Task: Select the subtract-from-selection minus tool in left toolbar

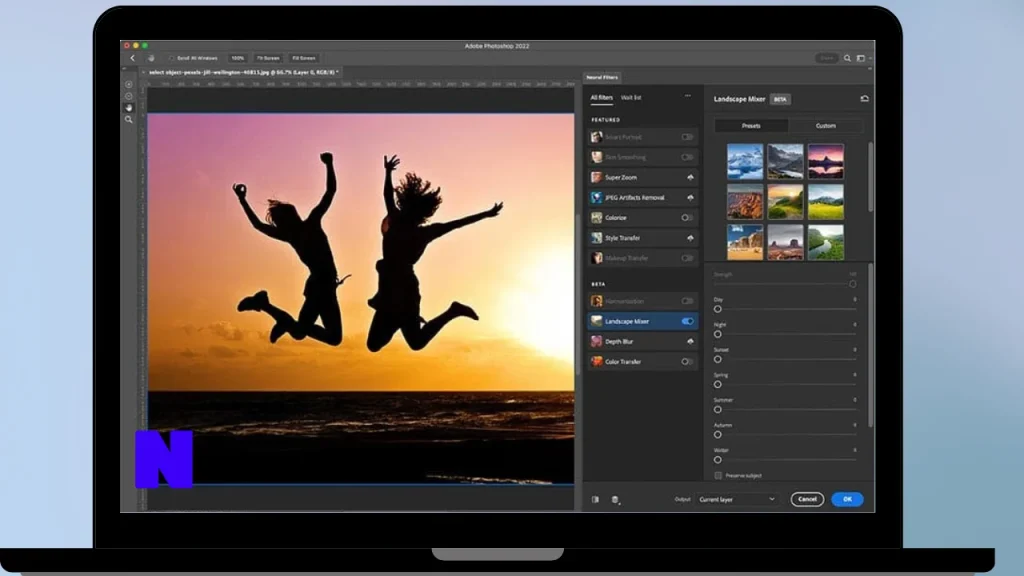Action: coord(129,96)
